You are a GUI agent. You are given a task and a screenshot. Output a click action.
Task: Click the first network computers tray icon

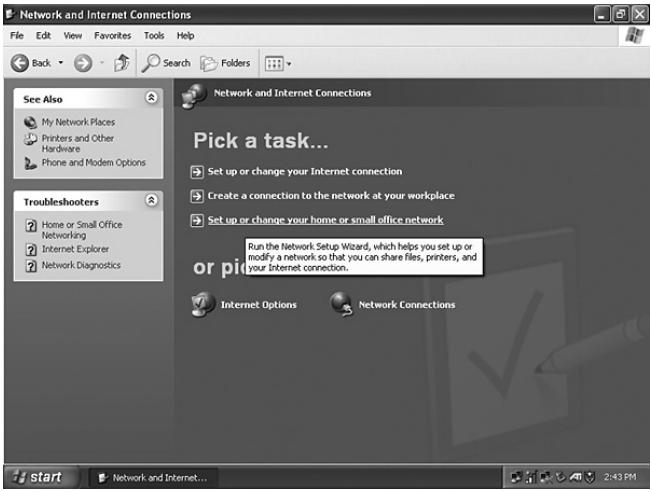click(x=516, y=477)
